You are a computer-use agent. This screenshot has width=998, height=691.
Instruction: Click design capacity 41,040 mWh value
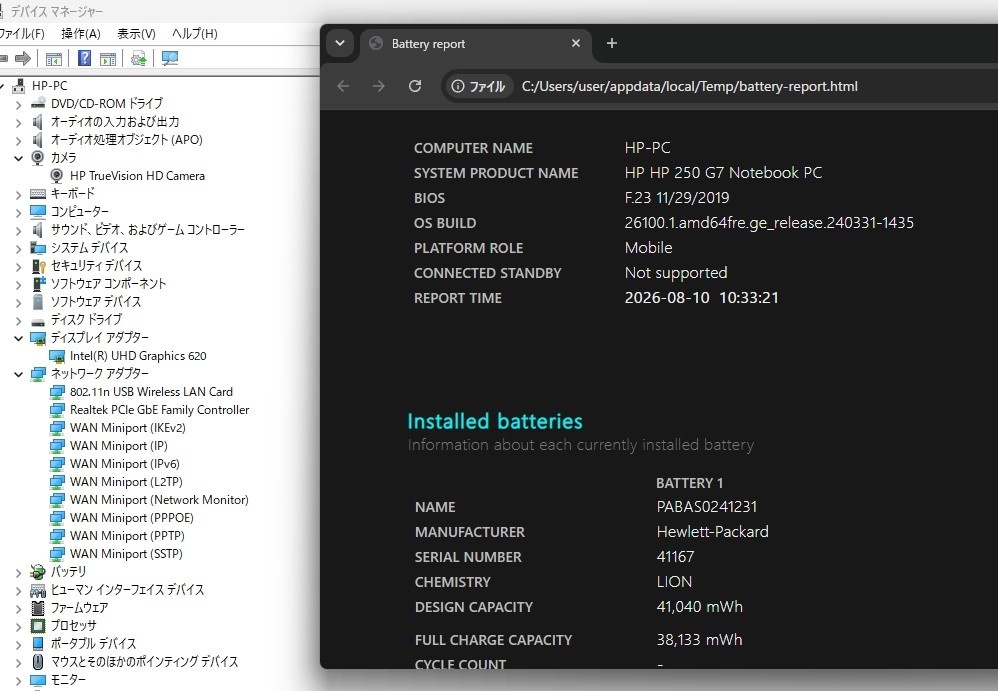click(699, 607)
